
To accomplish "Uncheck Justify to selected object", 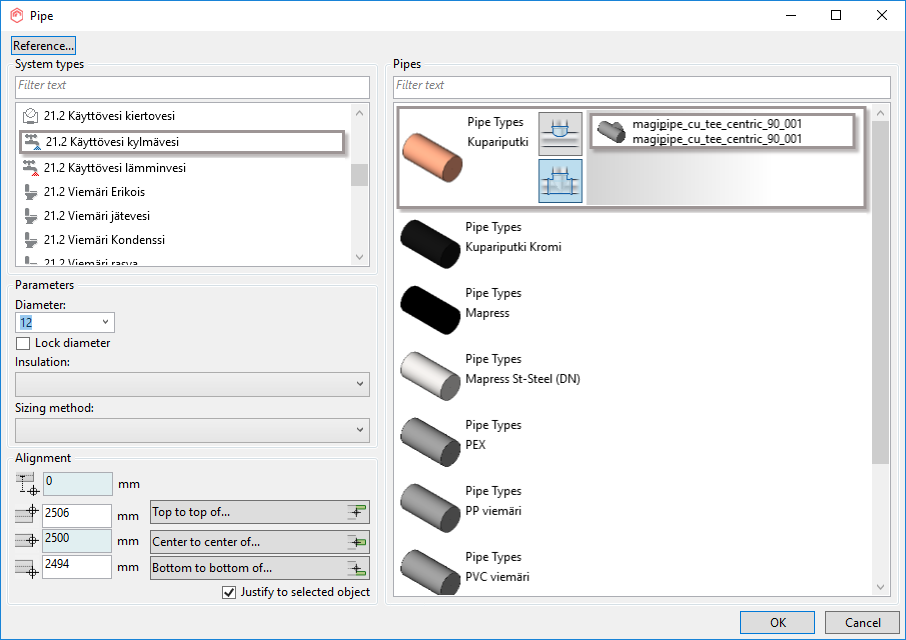I will pos(229,592).
